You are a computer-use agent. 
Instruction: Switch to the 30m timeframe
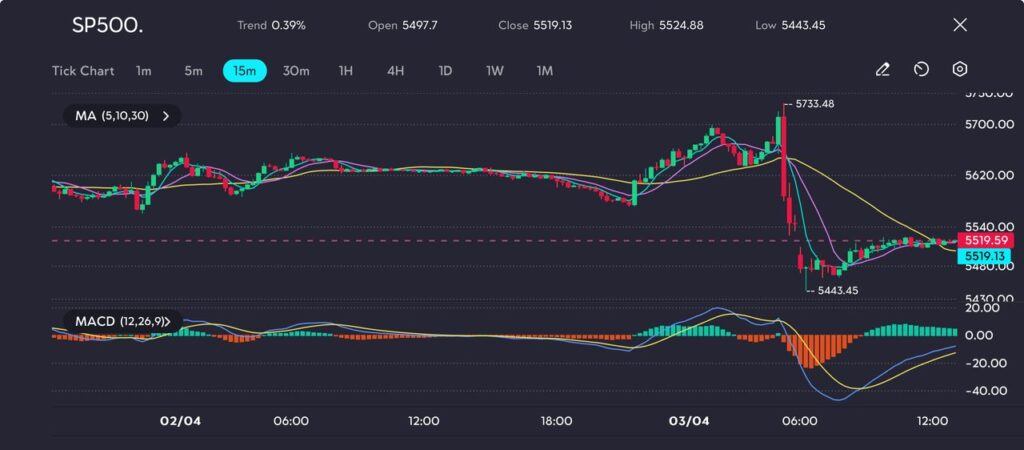pos(296,71)
